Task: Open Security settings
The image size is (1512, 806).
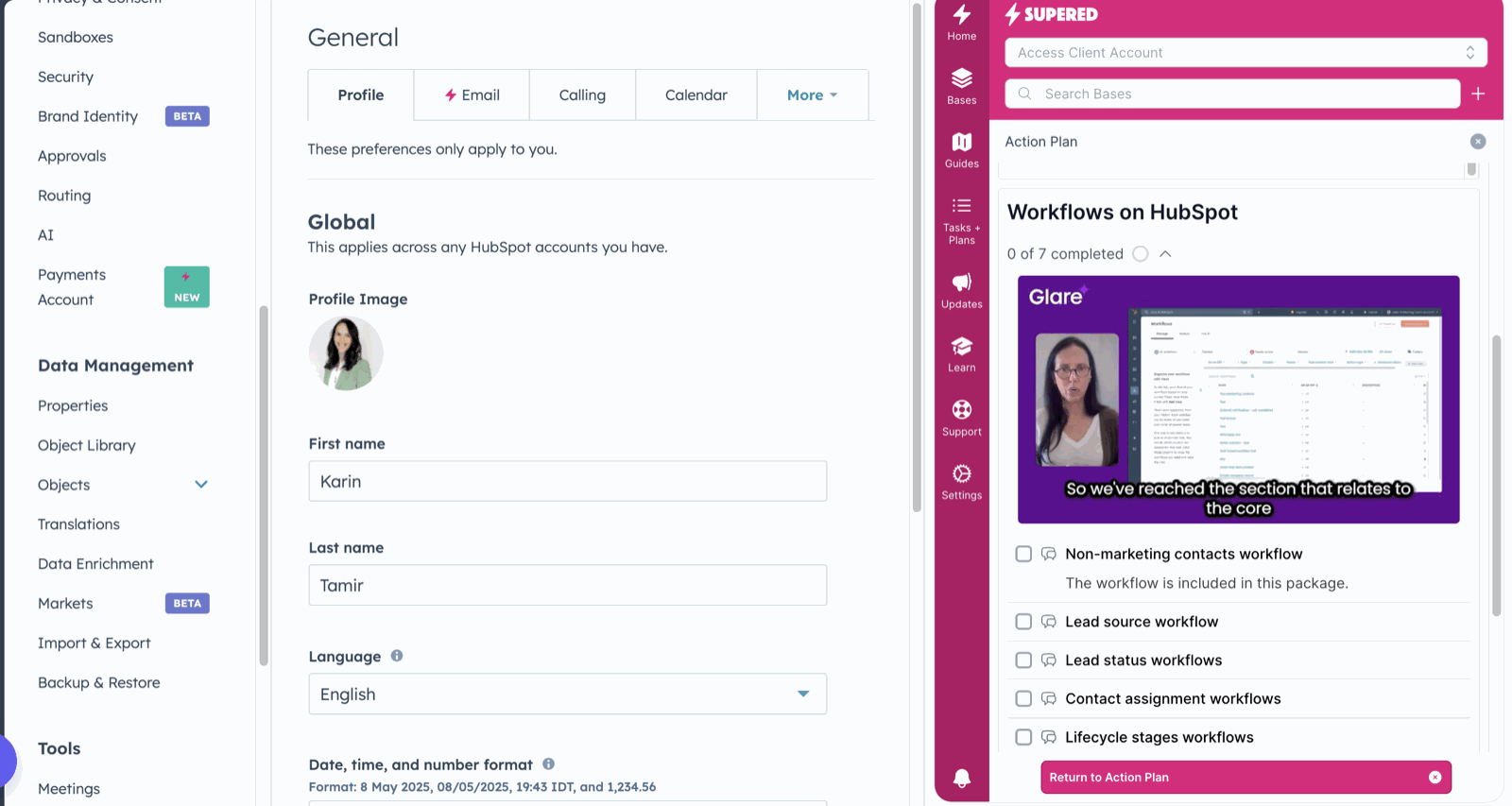Action: point(65,77)
